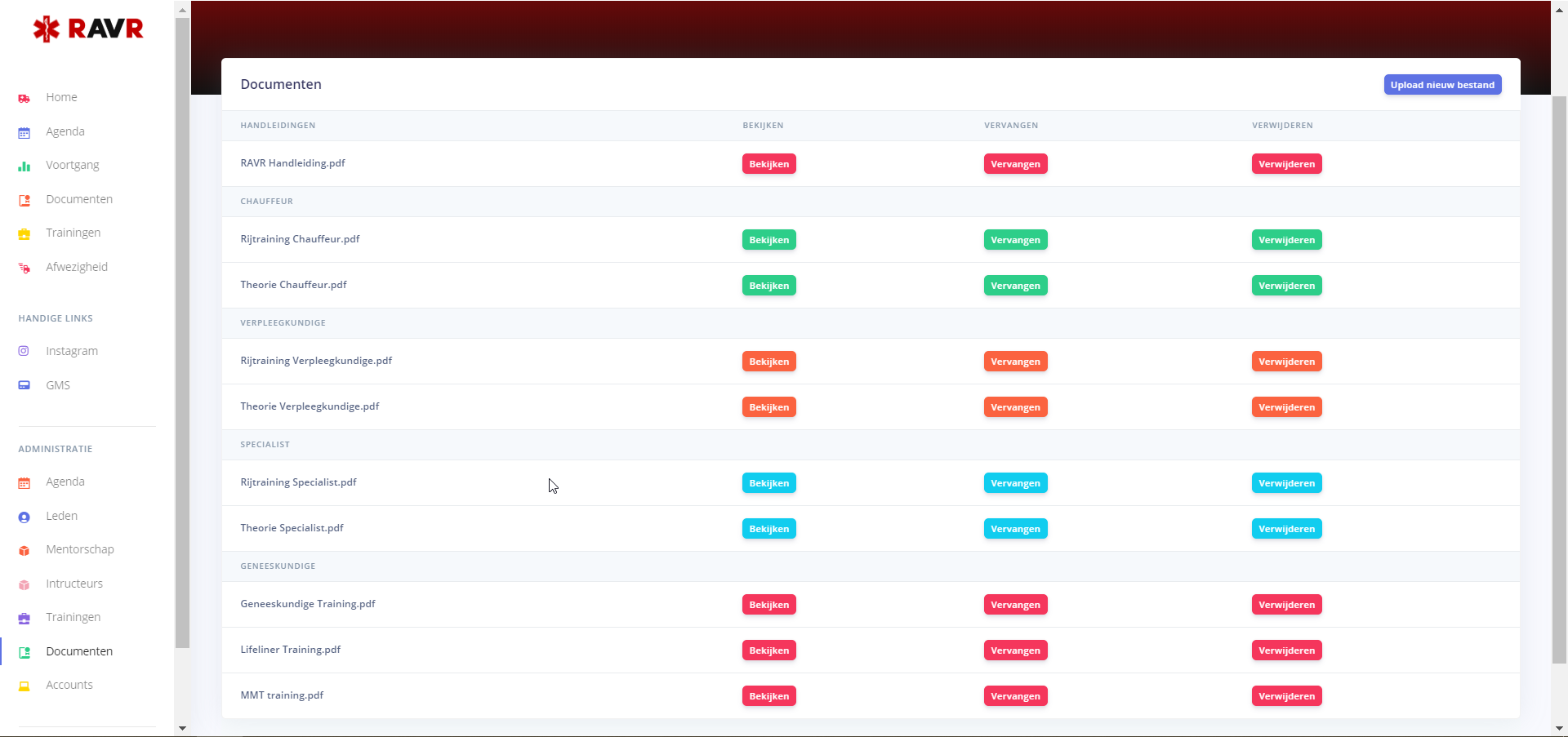1568x737 pixels.
Task: Replace Rijtraining Chauffeur.pdf using Vervangen
Action: click(x=1015, y=240)
